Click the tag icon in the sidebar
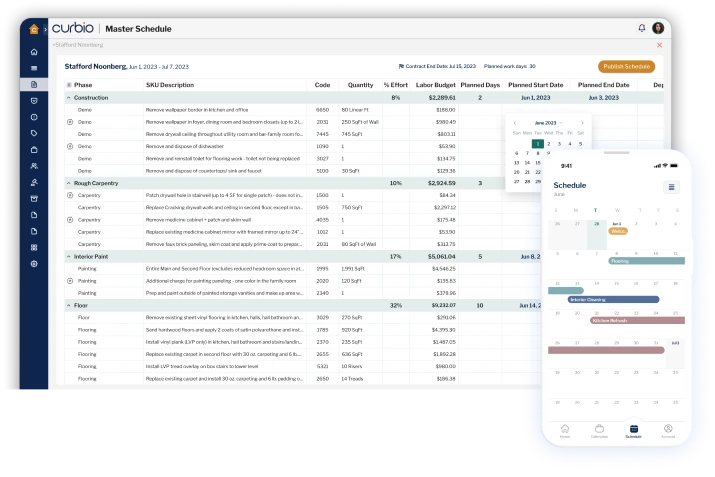The width and height of the screenshot is (715, 477). pyautogui.click(x=34, y=133)
